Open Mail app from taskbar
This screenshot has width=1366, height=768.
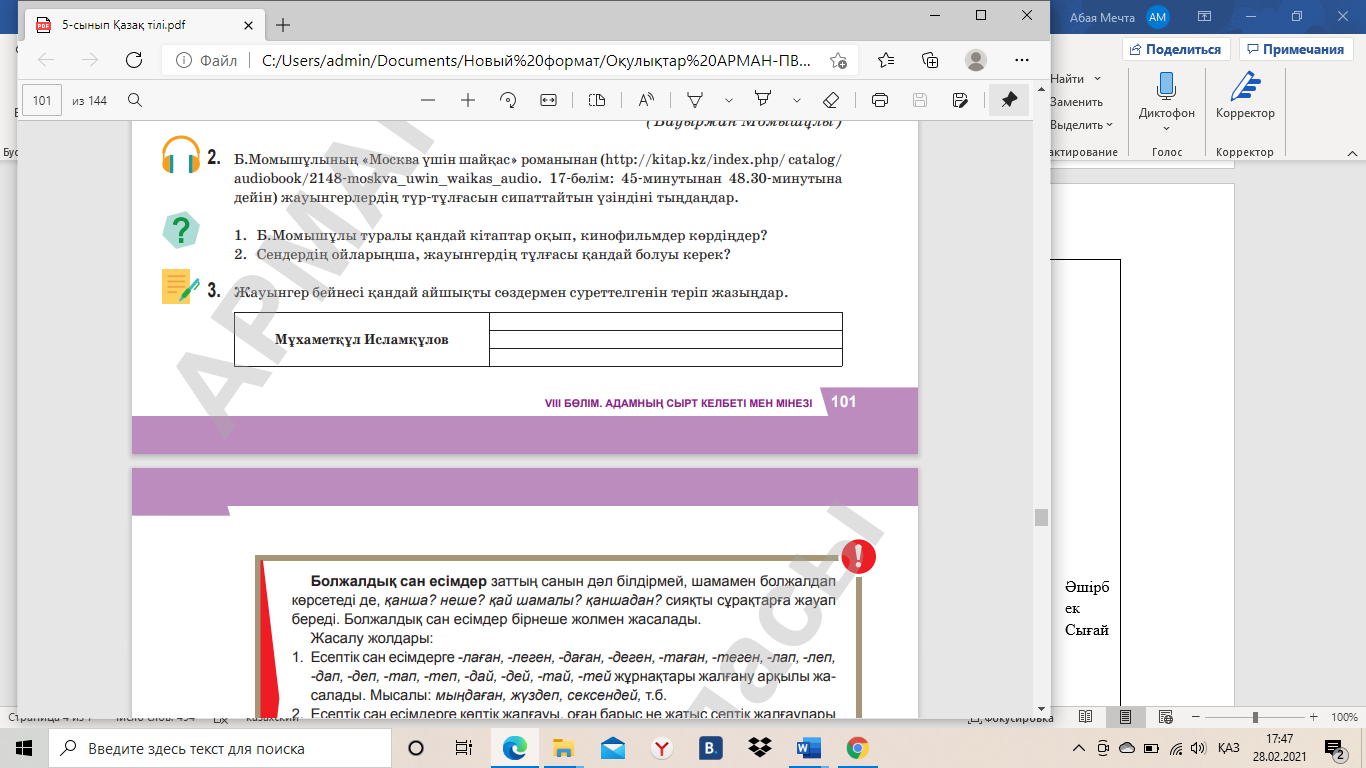(x=613, y=747)
